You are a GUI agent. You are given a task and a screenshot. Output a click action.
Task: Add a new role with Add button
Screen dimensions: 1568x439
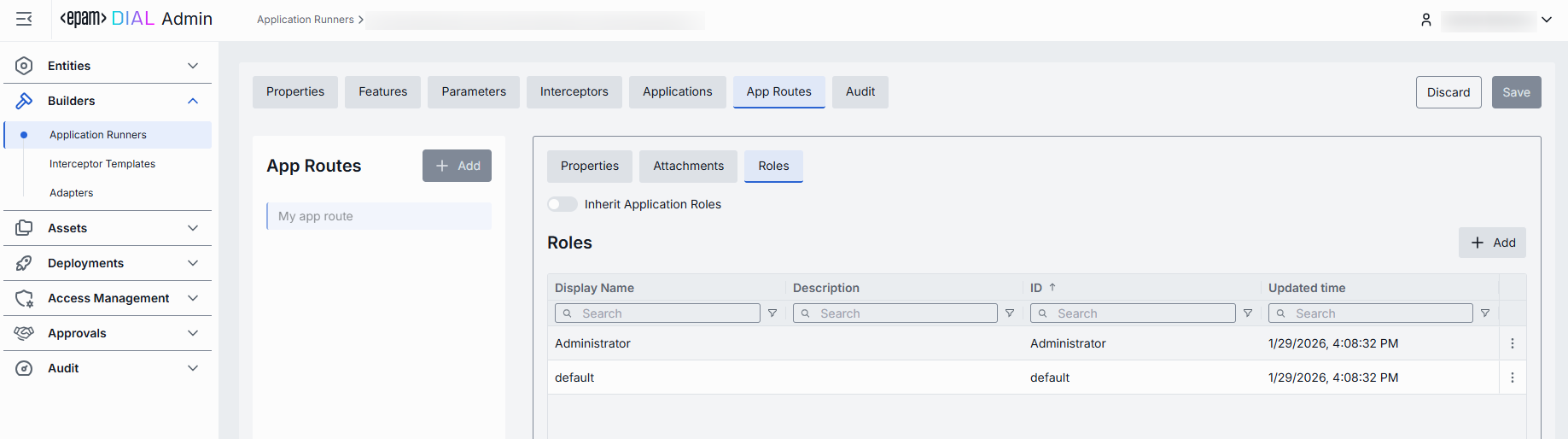(1492, 243)
